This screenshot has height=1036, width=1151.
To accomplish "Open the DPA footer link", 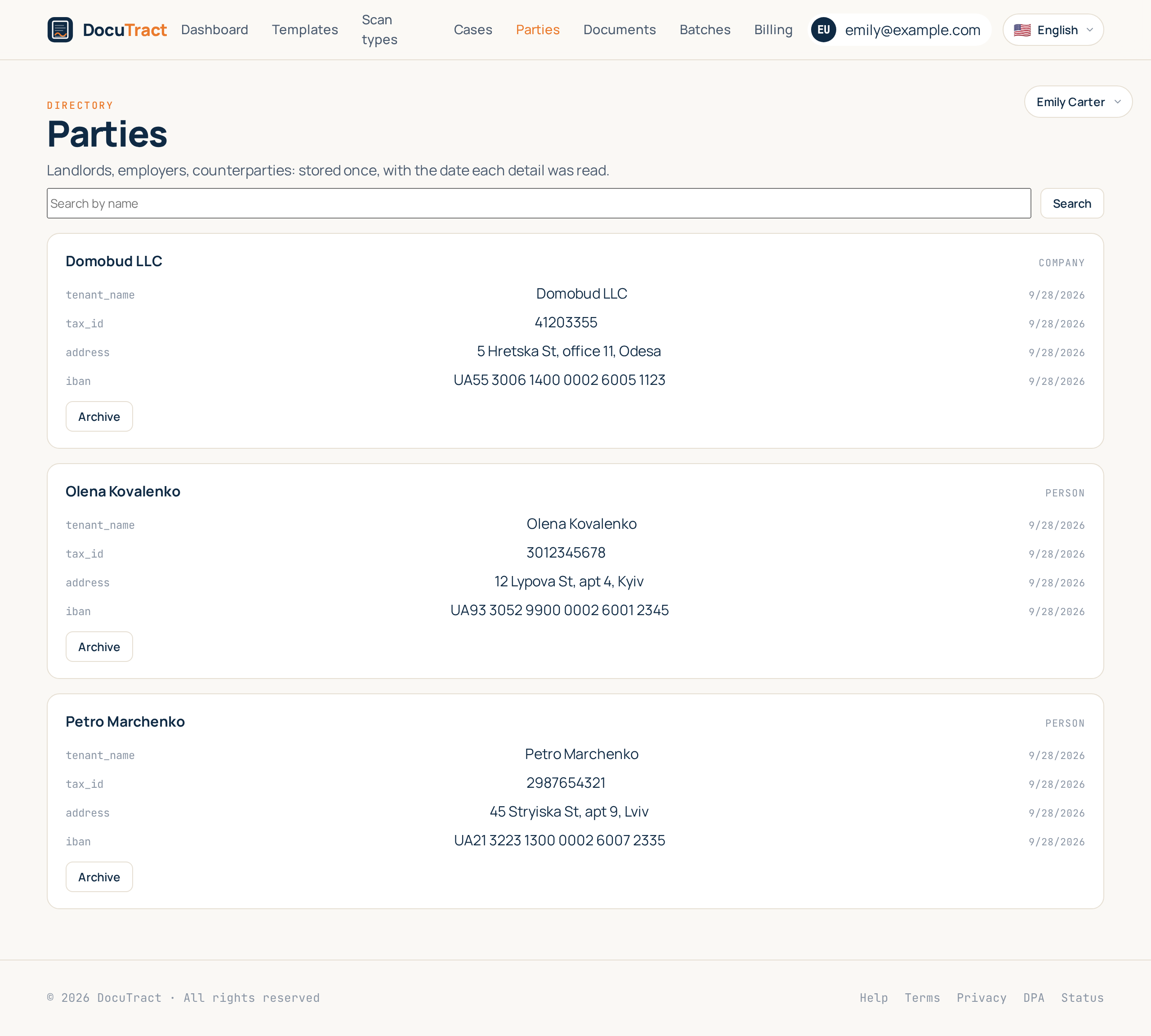I will tap(1034, 998).
